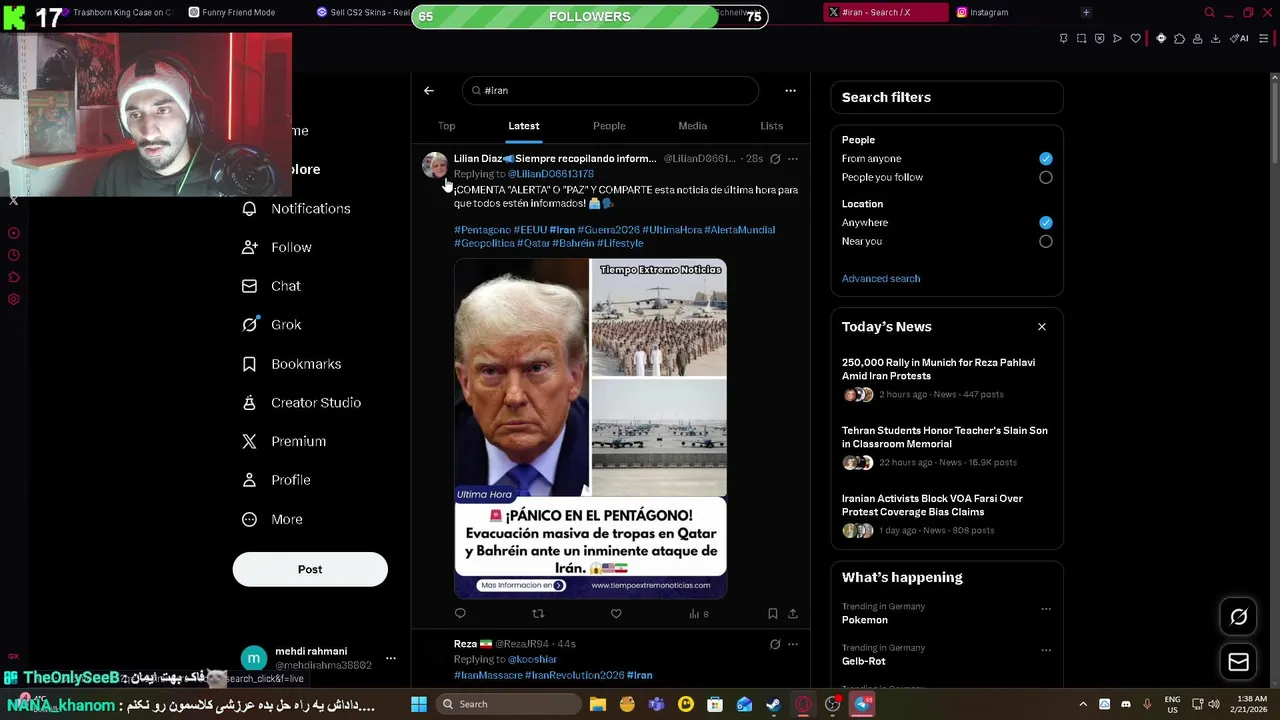
Task: Reply to Lilian Diaz's post
Action: pyautogui.click(x=460, y=613)
